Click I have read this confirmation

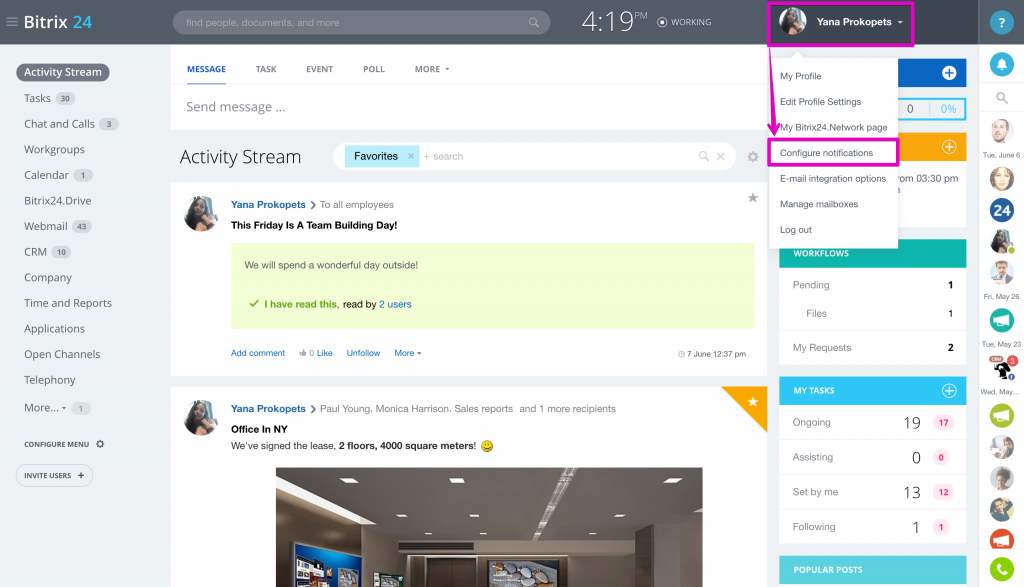pos(300,304)
